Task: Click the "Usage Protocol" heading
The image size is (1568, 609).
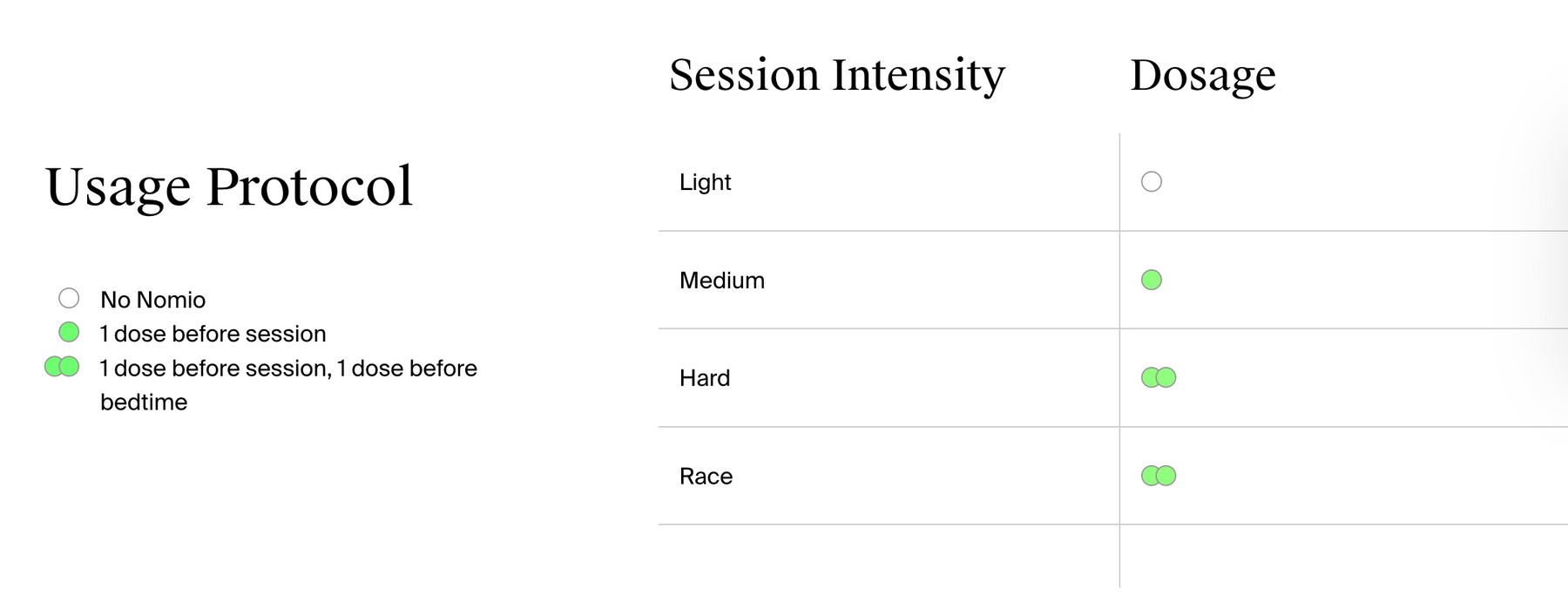Action: click(x=229, y=186)
